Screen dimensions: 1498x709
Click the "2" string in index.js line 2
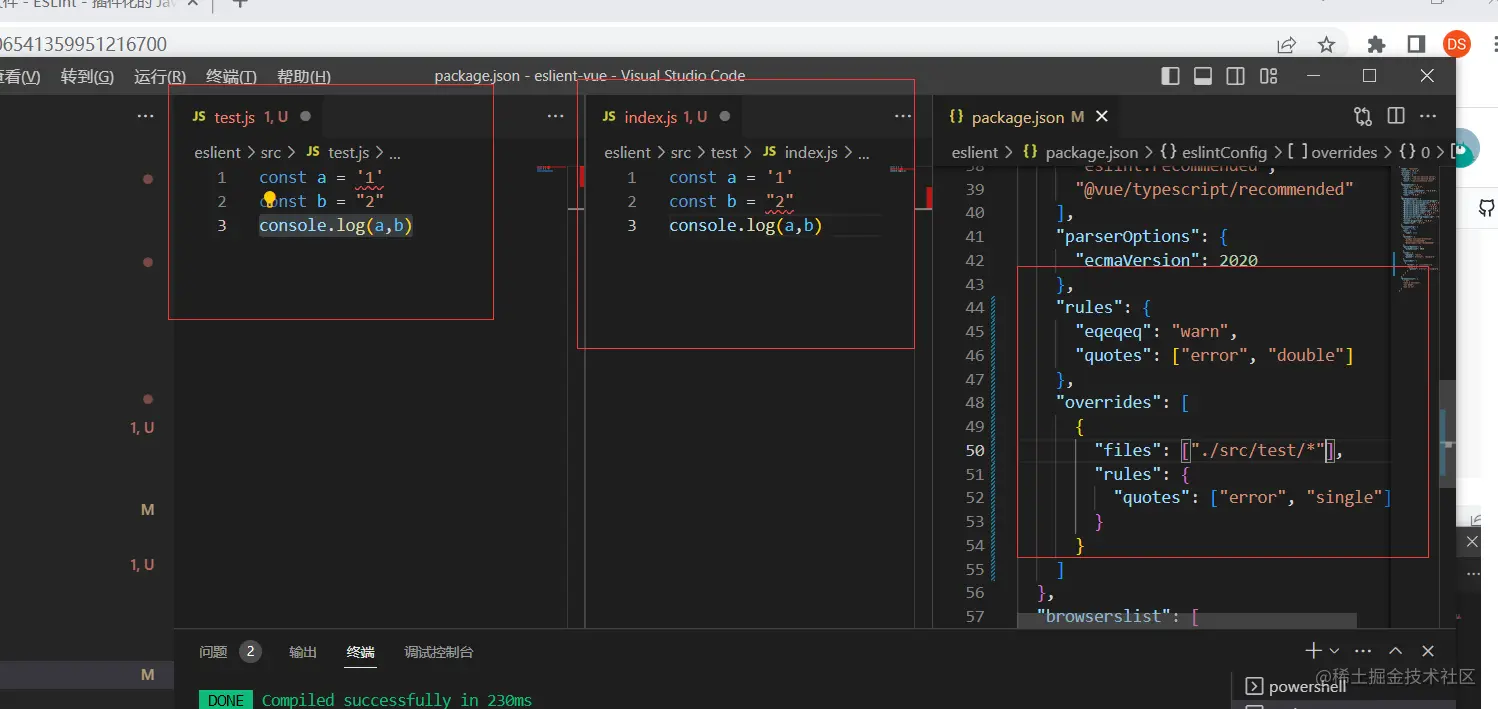tap(780, 202)
